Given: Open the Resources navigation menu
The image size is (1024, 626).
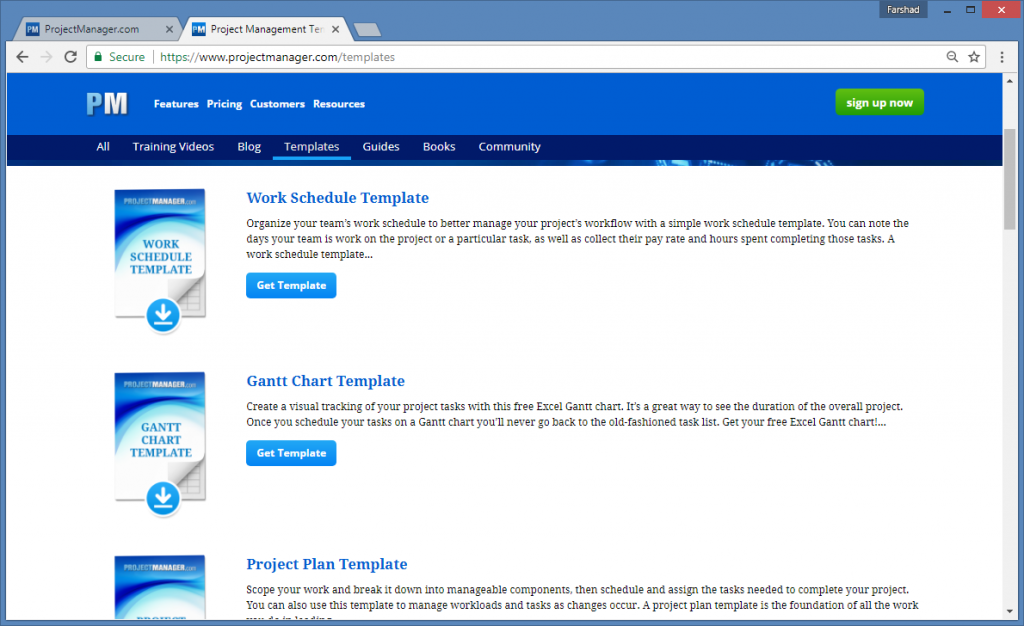Looking at the screenshot, I should tap(338, 104).
